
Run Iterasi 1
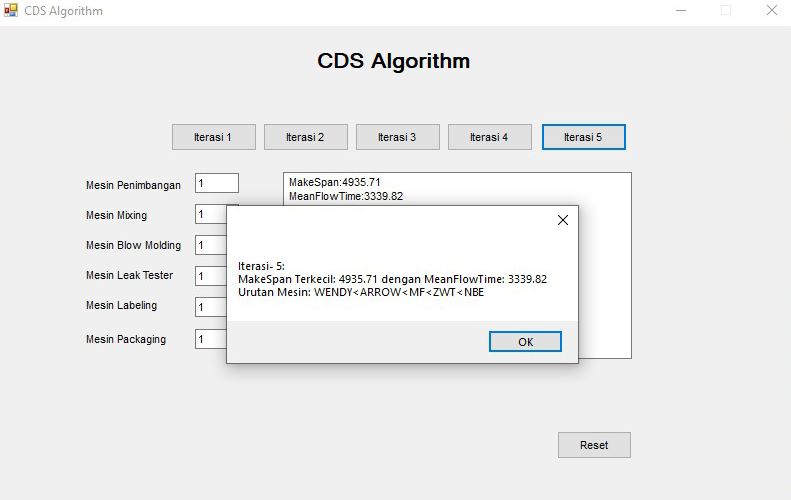[x=214, y=137]
